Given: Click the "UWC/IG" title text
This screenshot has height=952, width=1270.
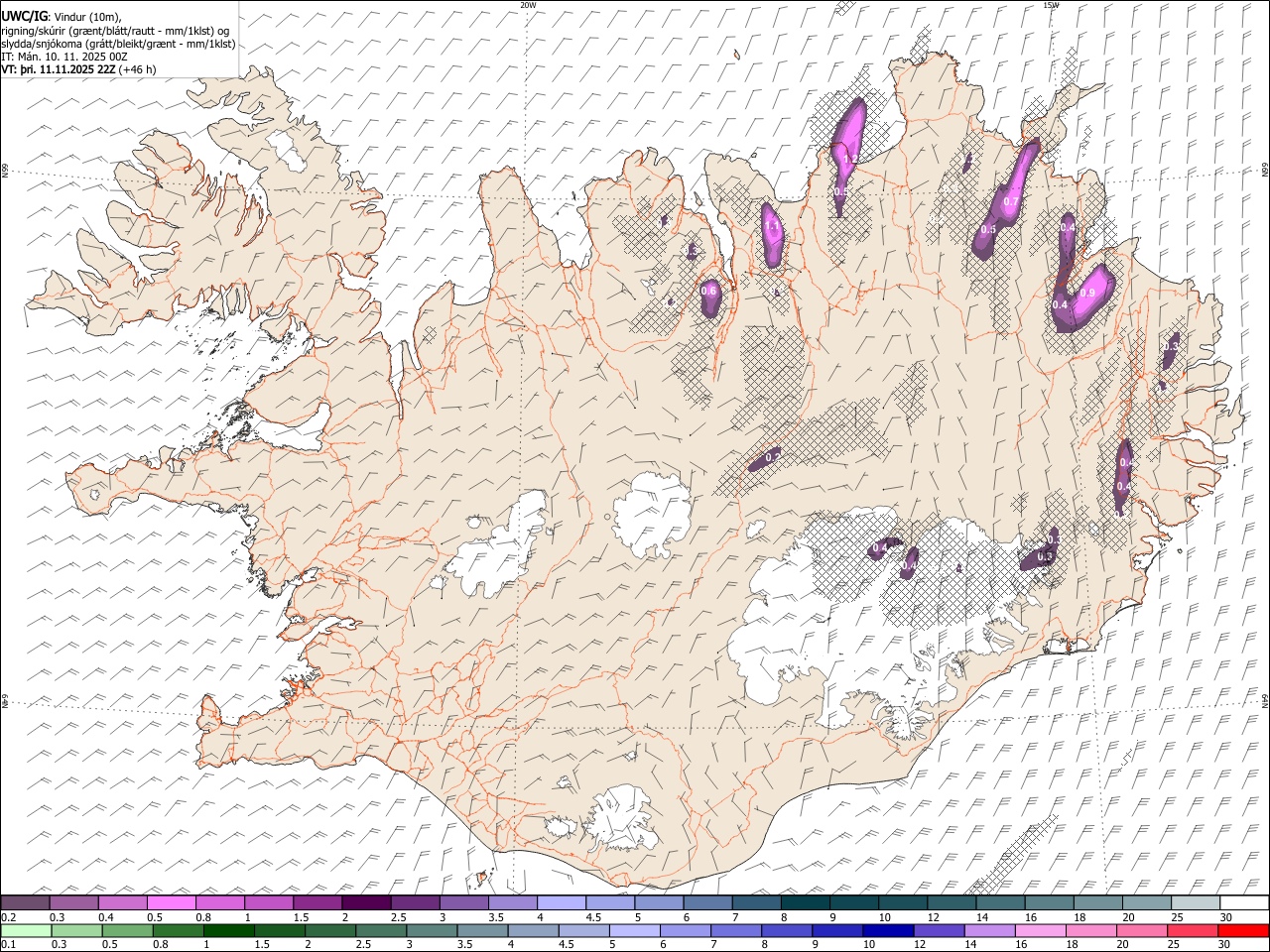Looking at the screenshot, I should tap(24, 17).
